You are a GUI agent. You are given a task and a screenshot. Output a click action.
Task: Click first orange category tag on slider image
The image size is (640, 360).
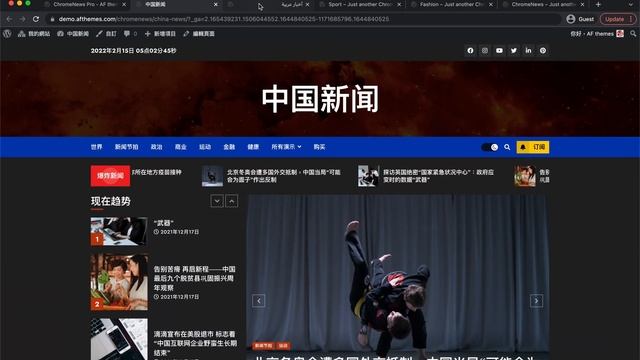point(263,346)
